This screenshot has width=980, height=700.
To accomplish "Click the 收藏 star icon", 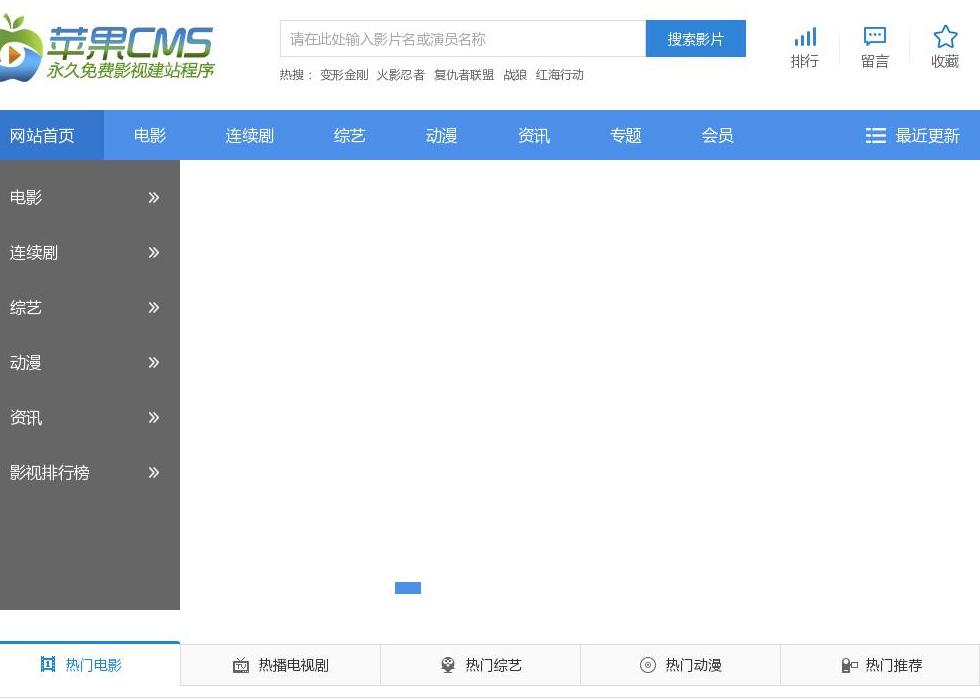I will tap(945, 37).
